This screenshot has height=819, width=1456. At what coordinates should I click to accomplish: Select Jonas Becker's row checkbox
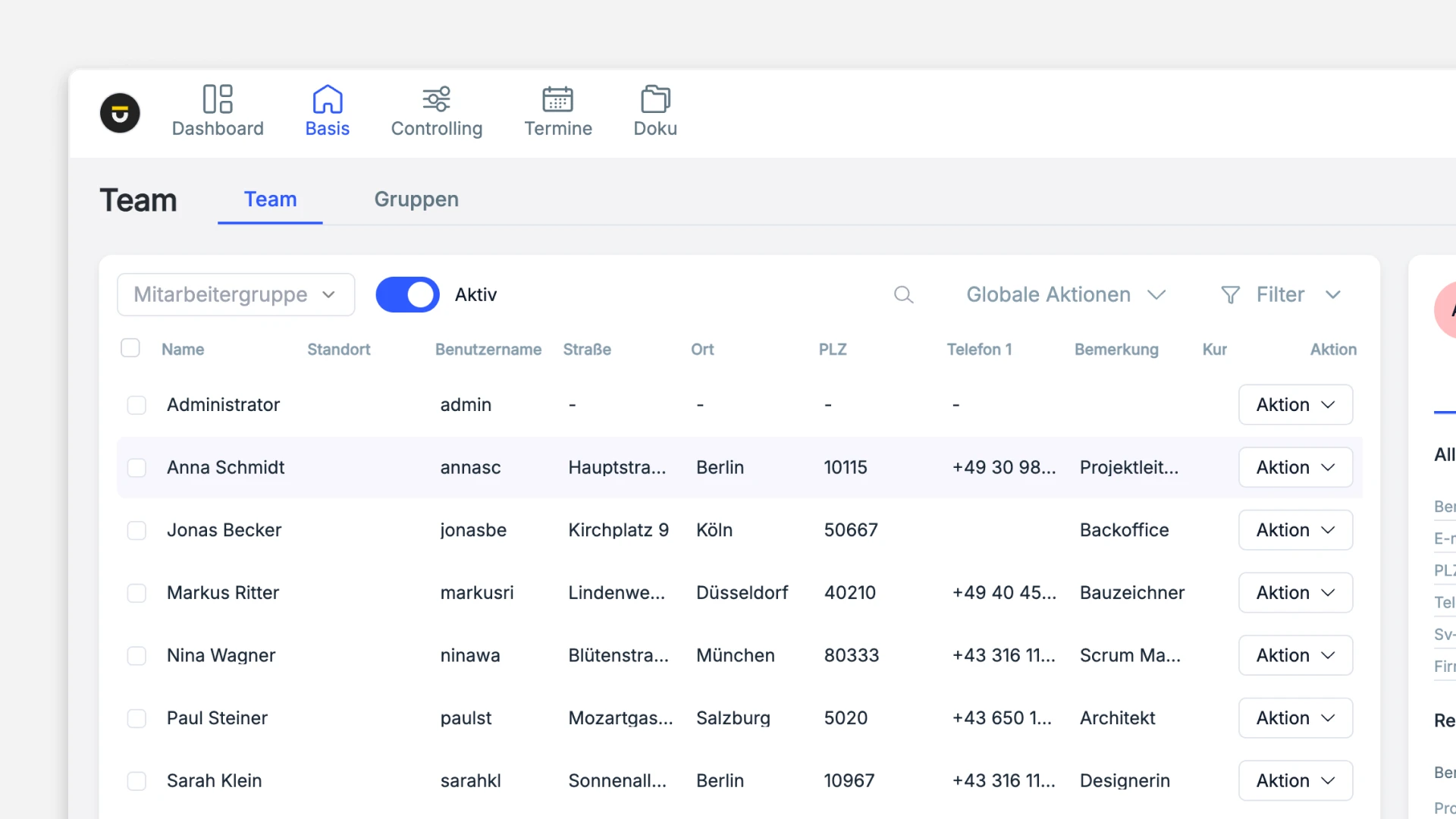point(136,530)
